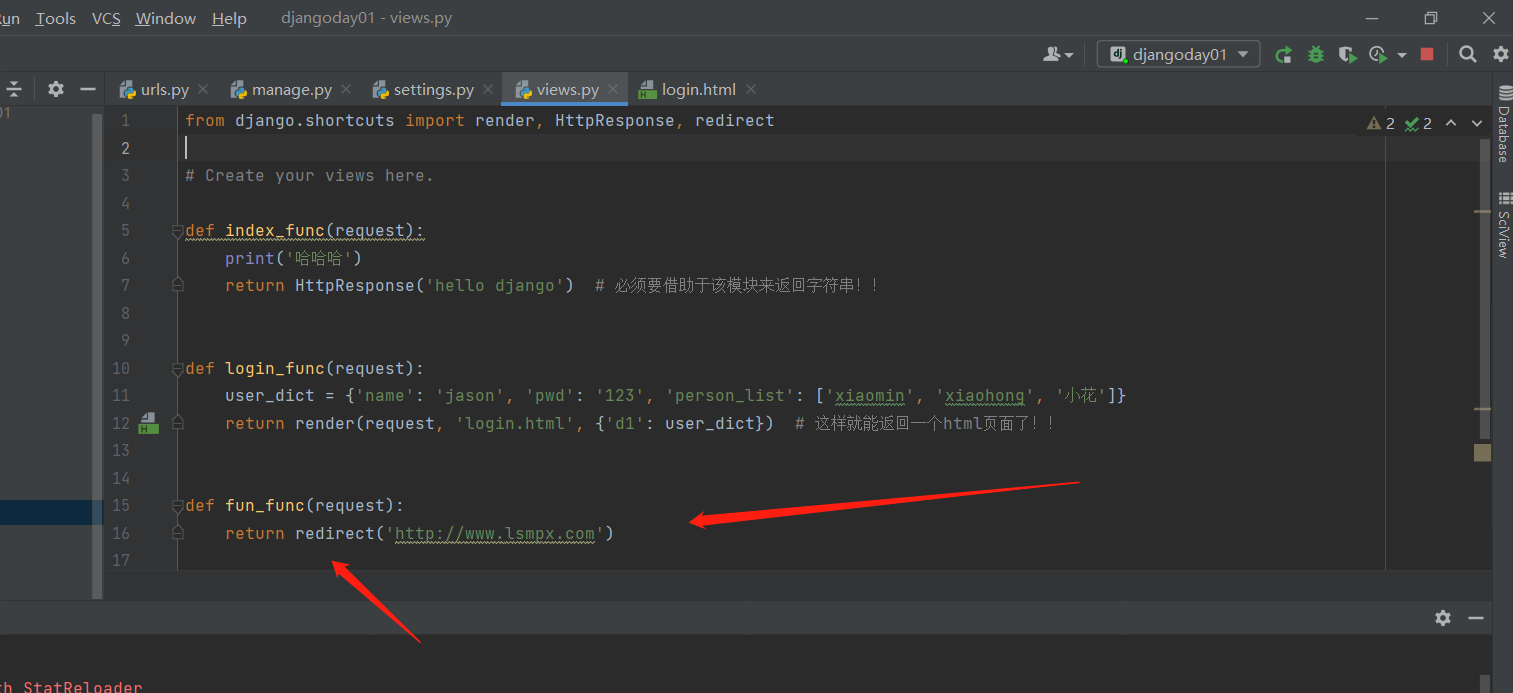Image resolution: width=1513 pixels, height=693 pixels.
Task: Go to next highlighted error arrow
Action: click(x=1477, y=124)
